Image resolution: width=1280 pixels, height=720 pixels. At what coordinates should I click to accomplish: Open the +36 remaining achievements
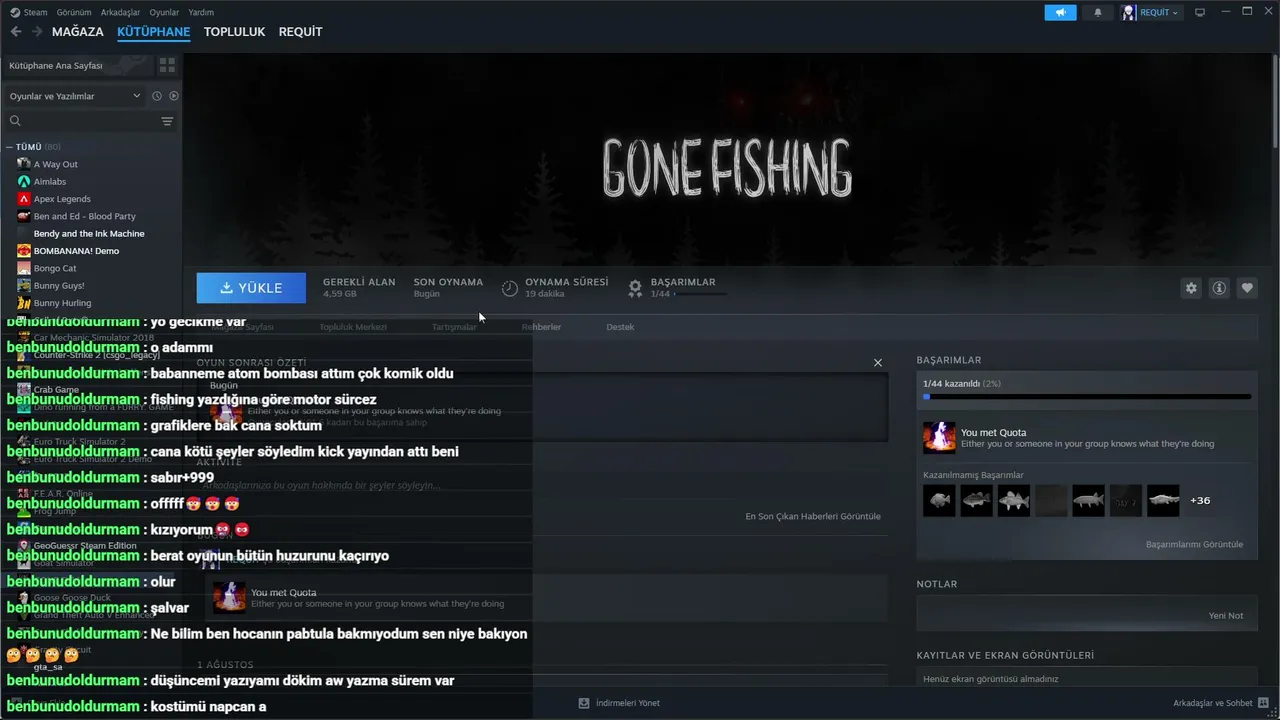pyautogui.click(x=1200, y=500)
